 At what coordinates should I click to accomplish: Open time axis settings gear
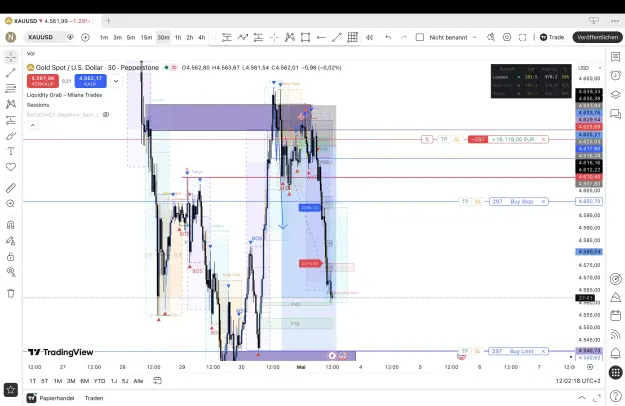(590, 367)
